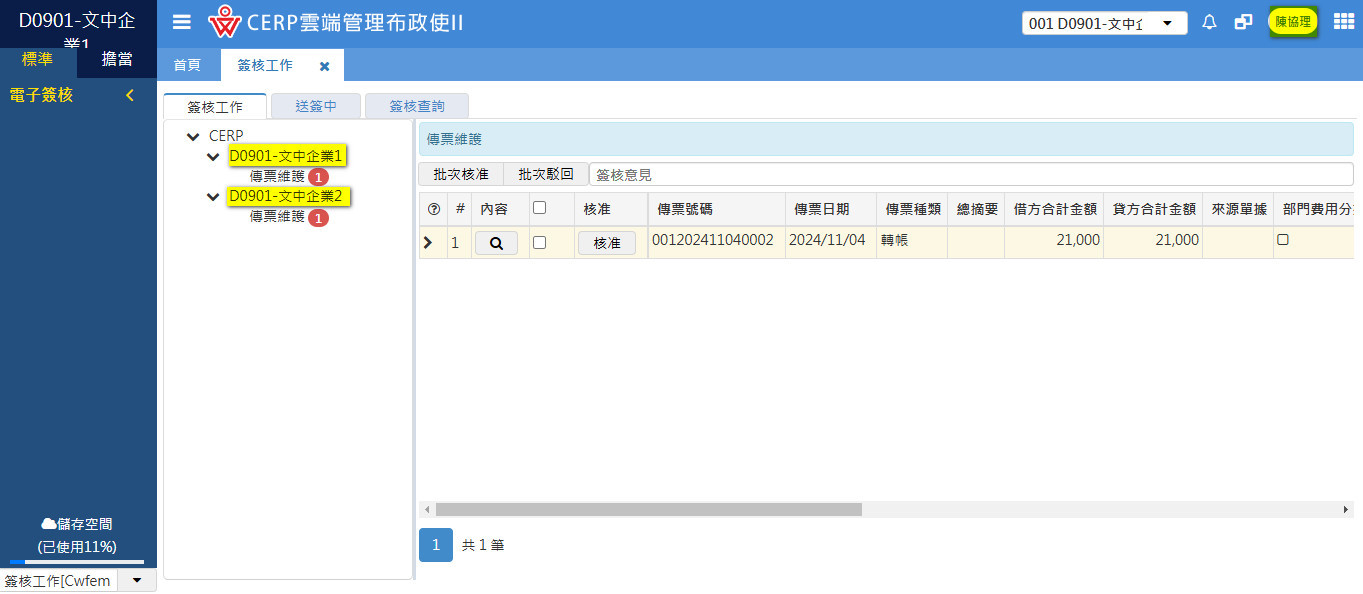
Task: Click the magnifier content button in row 1
Action: [496, 243]
